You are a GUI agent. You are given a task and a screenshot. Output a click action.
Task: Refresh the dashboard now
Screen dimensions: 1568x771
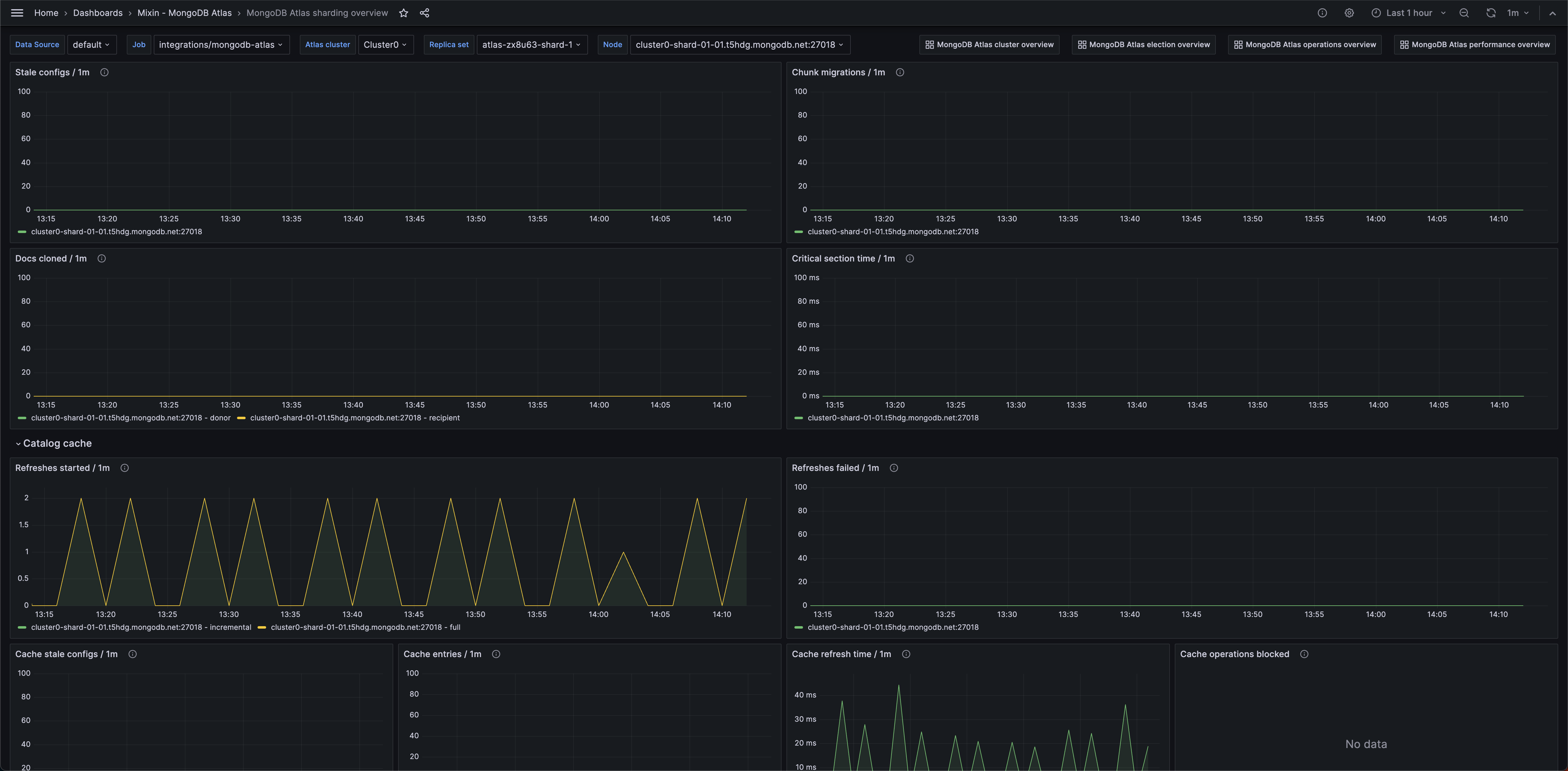pos(1491,13)
